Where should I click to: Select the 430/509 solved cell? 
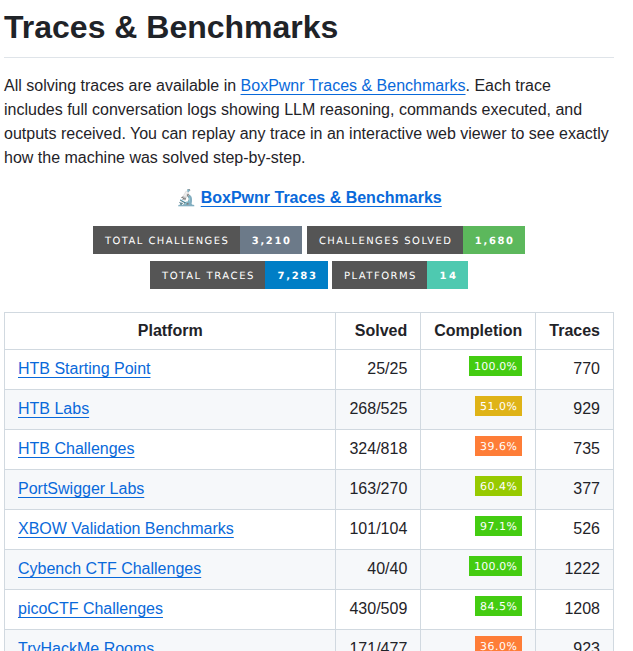378,609
